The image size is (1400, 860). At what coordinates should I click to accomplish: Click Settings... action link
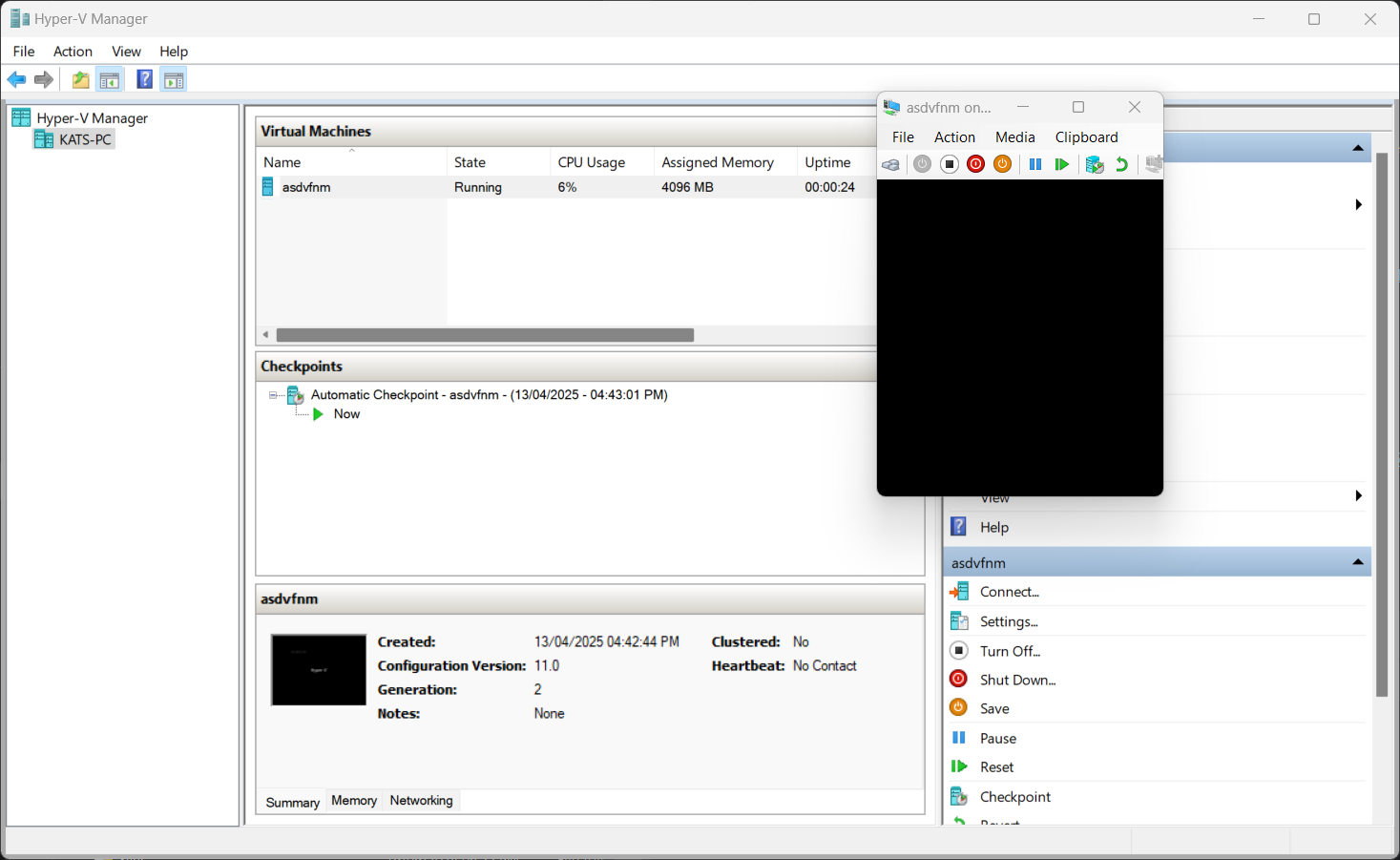pos(1009,621)
